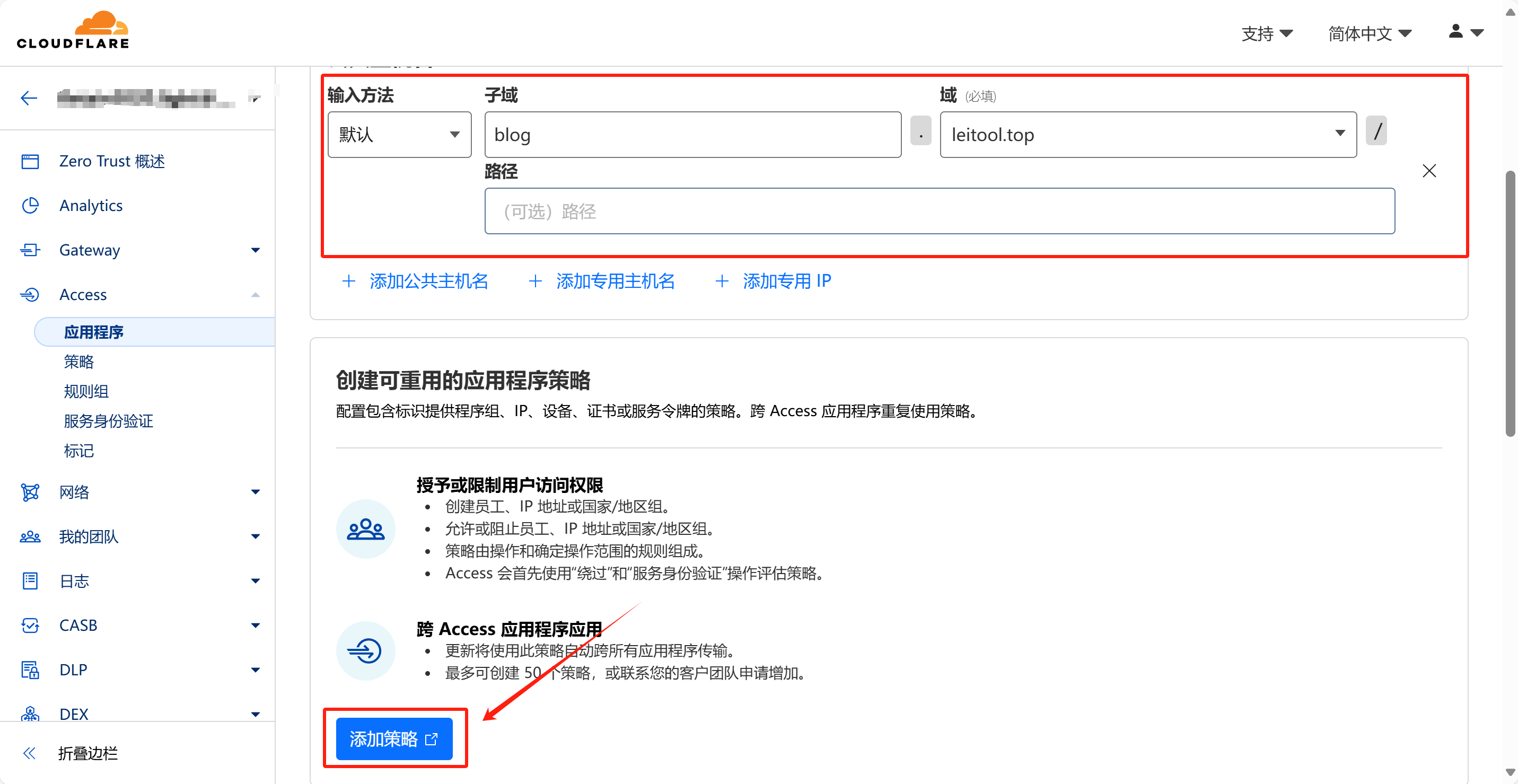Click the 子域 field containing blog
The image size is (1518, 784).
pyautogui.click(x=693, y=135)
